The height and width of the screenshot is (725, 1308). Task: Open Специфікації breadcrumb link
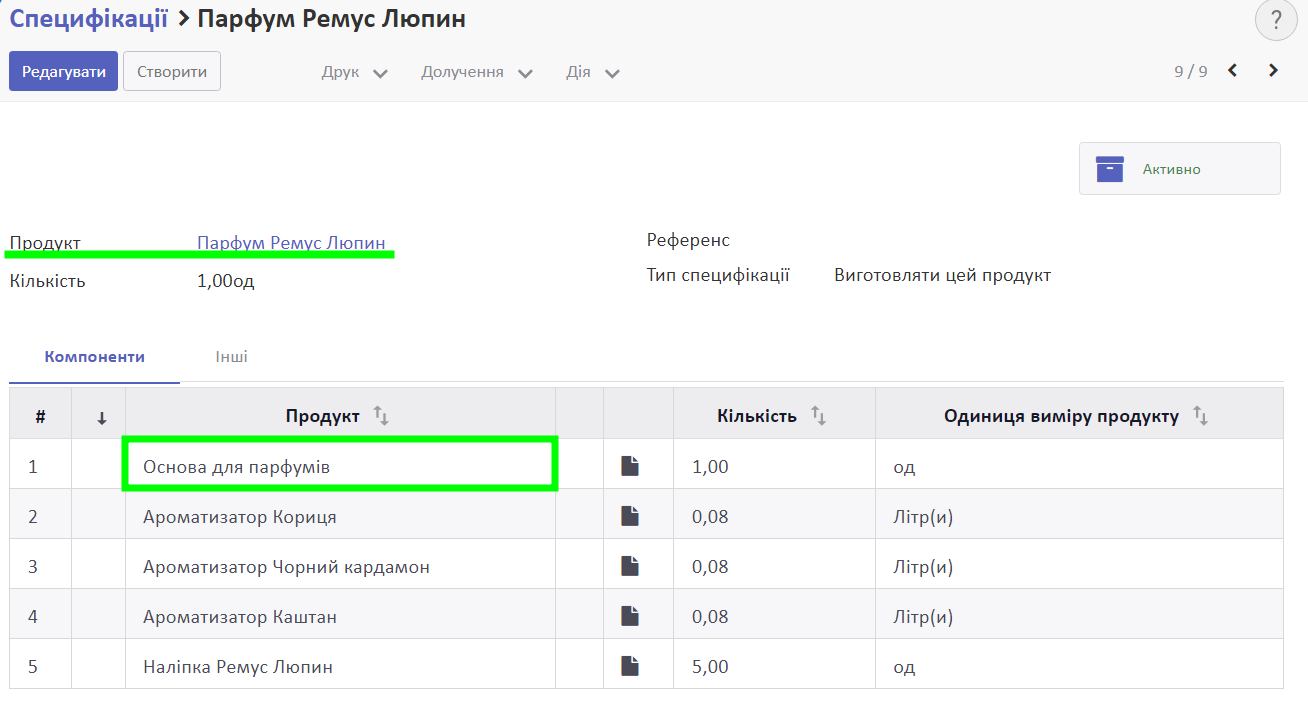(x=89, y=18)
